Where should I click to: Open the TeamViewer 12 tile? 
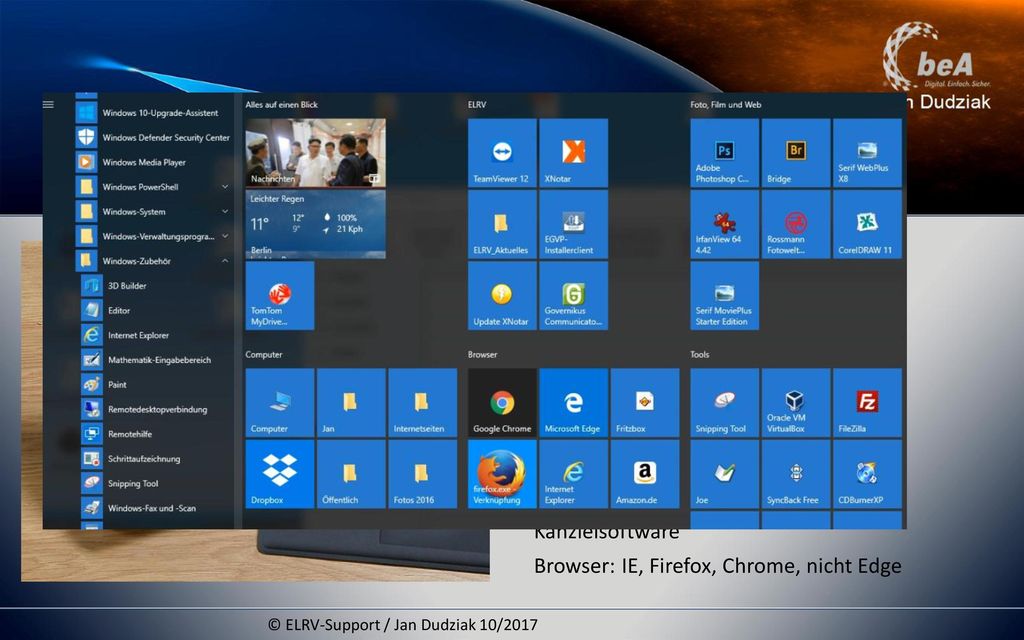point(502,153)
